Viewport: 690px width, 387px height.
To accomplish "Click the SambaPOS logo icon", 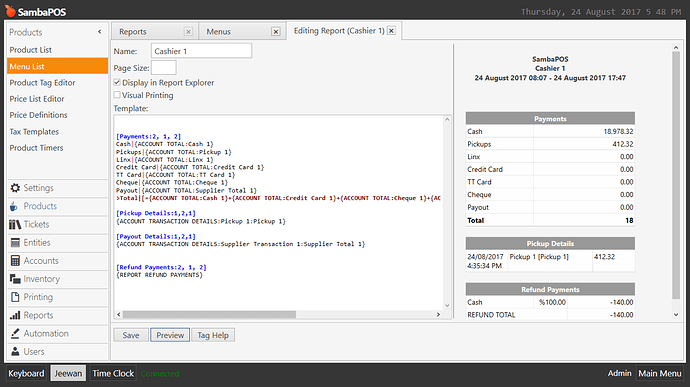I will click(10, 11).
